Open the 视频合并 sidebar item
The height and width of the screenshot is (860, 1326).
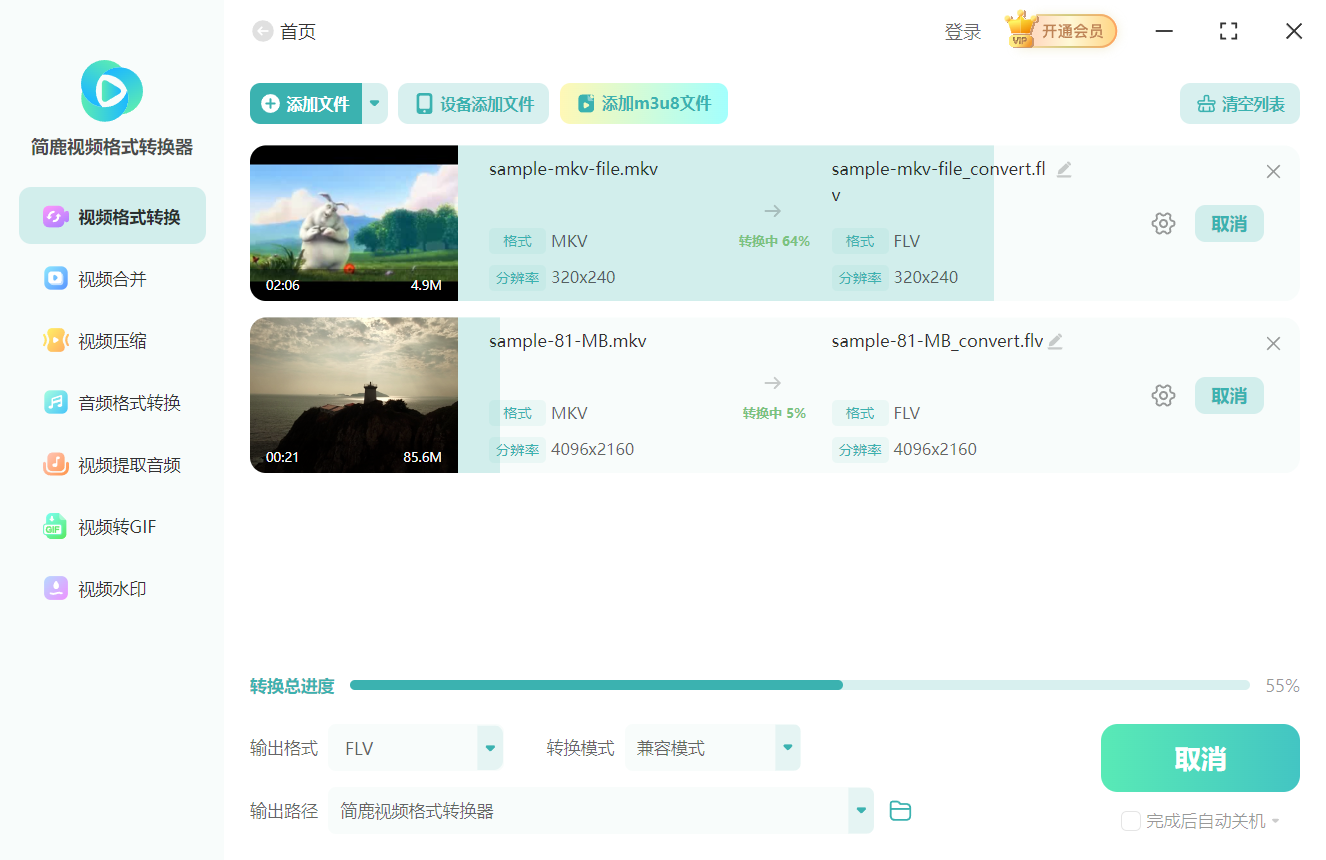(112, 278)
